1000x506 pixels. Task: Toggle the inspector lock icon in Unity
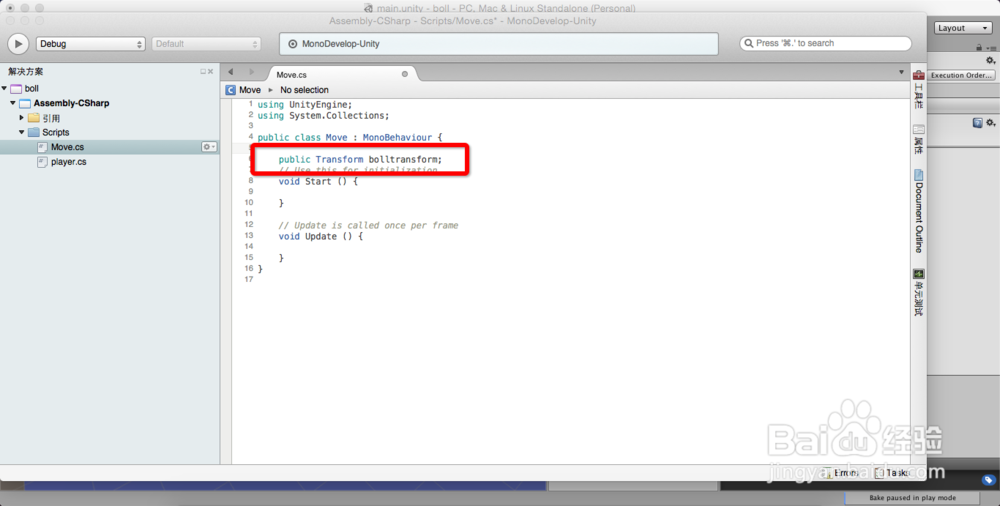pyautogui.click(x=979, y=48)
